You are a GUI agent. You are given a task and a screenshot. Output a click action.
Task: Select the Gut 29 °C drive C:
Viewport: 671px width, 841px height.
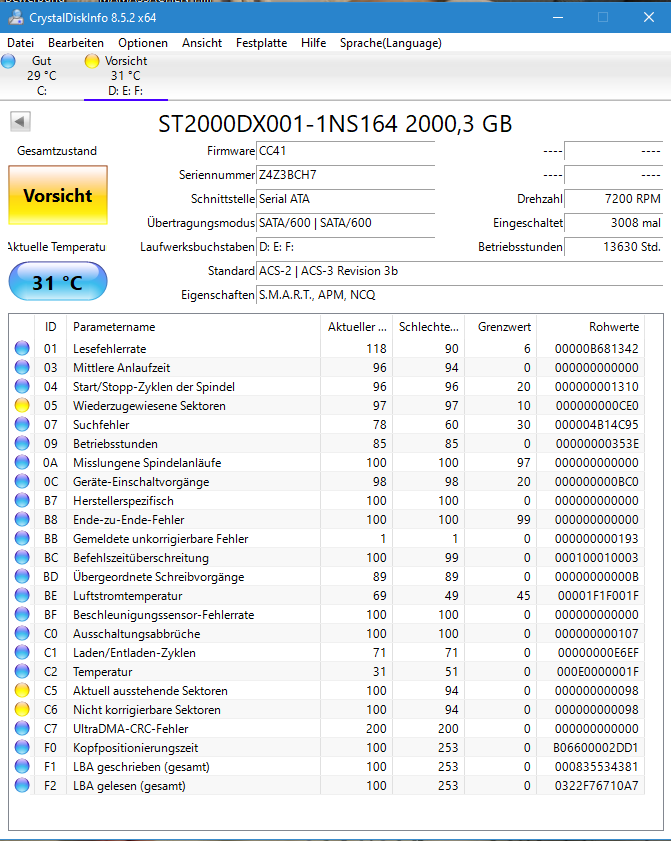(x=41, y=76)
